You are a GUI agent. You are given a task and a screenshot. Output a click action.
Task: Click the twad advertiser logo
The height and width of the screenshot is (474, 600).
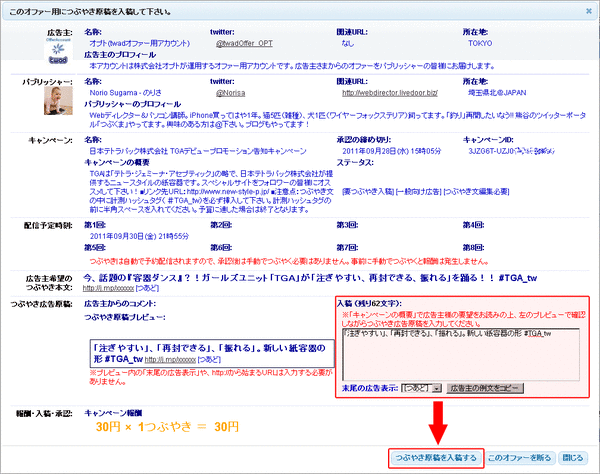(58, 53)
